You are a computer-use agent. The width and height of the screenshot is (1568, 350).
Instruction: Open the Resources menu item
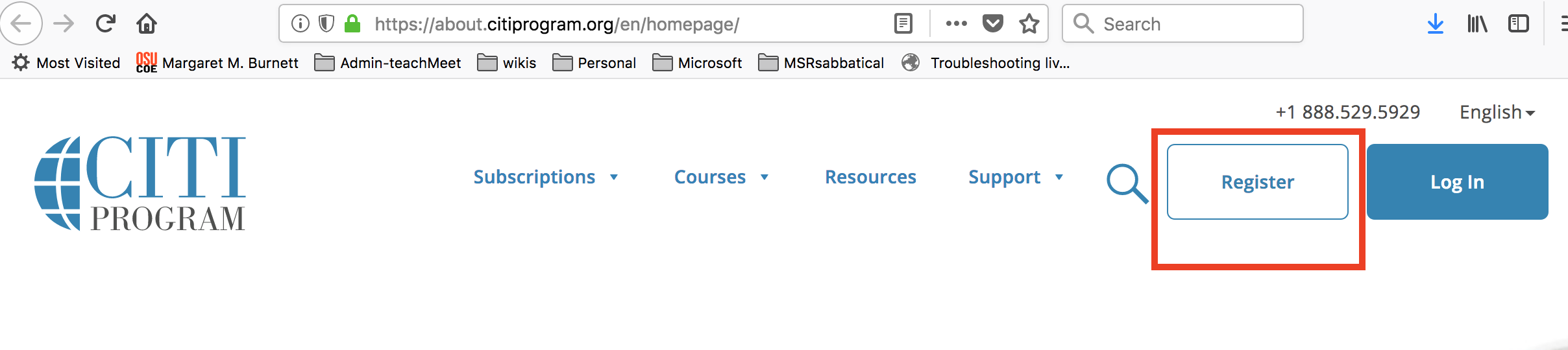click(870, 177)
